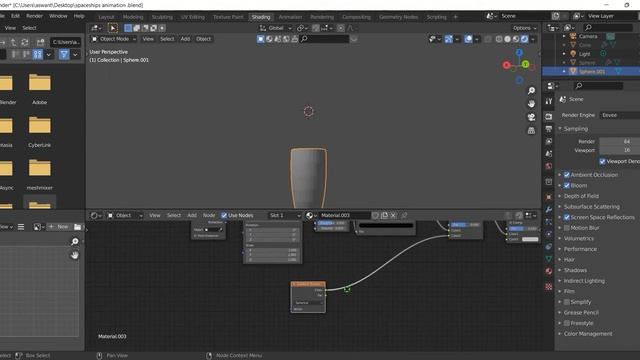Select Sphere.001 in the outliner

(592, 71)
